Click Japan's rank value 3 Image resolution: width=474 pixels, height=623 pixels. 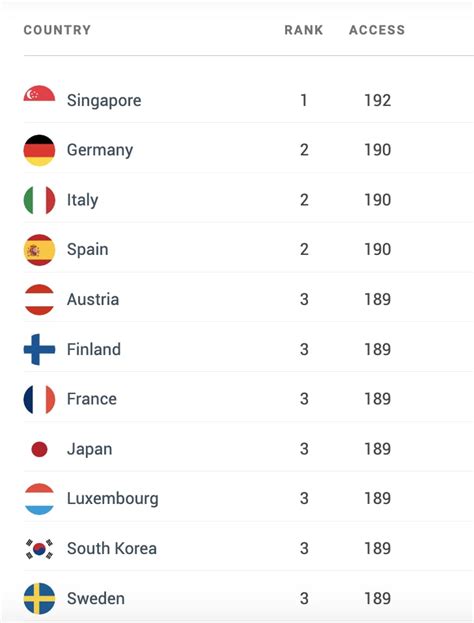[304, 449]
